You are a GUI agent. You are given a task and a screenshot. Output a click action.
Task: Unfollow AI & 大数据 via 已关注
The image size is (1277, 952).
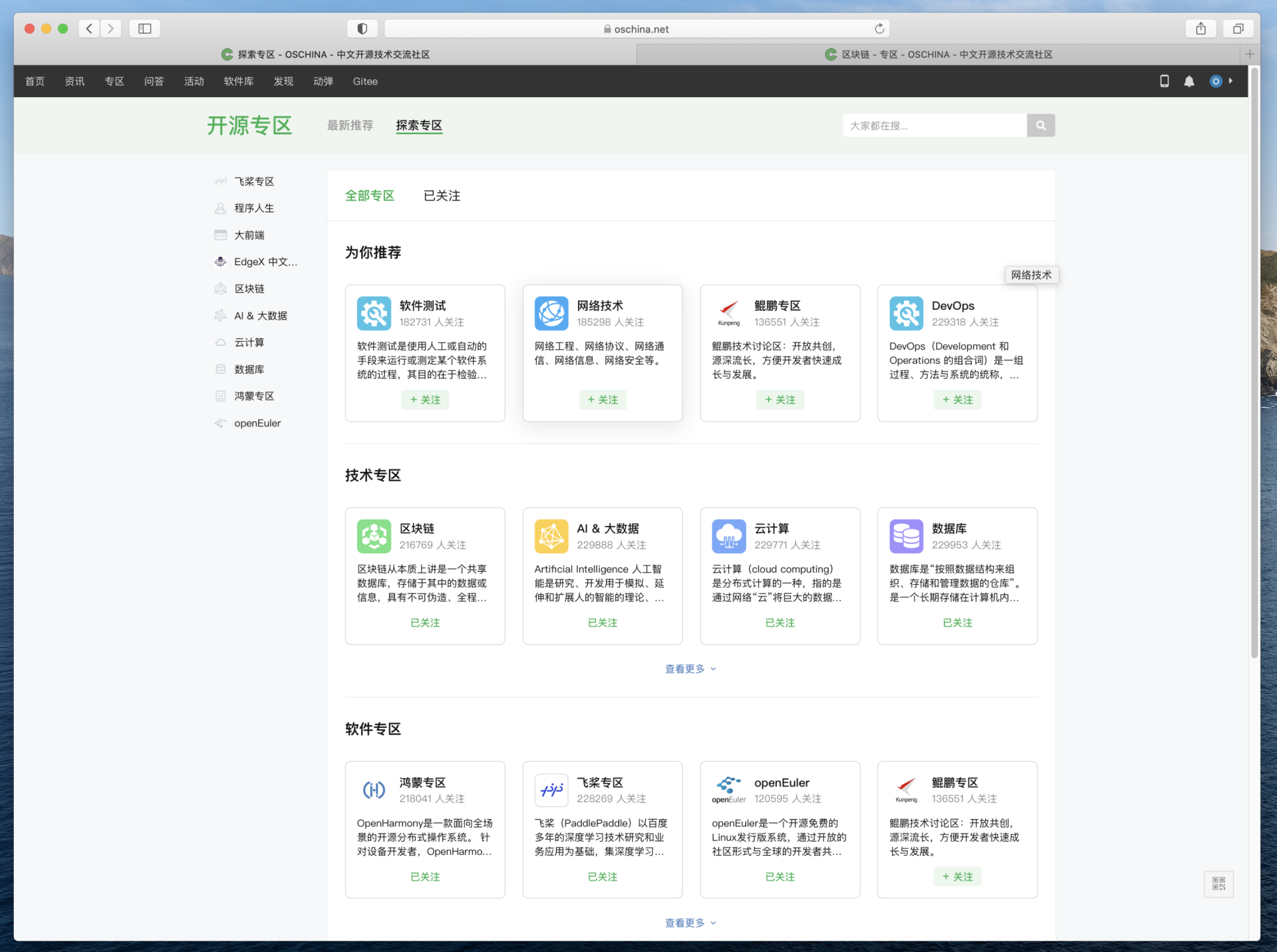(603, 623)
